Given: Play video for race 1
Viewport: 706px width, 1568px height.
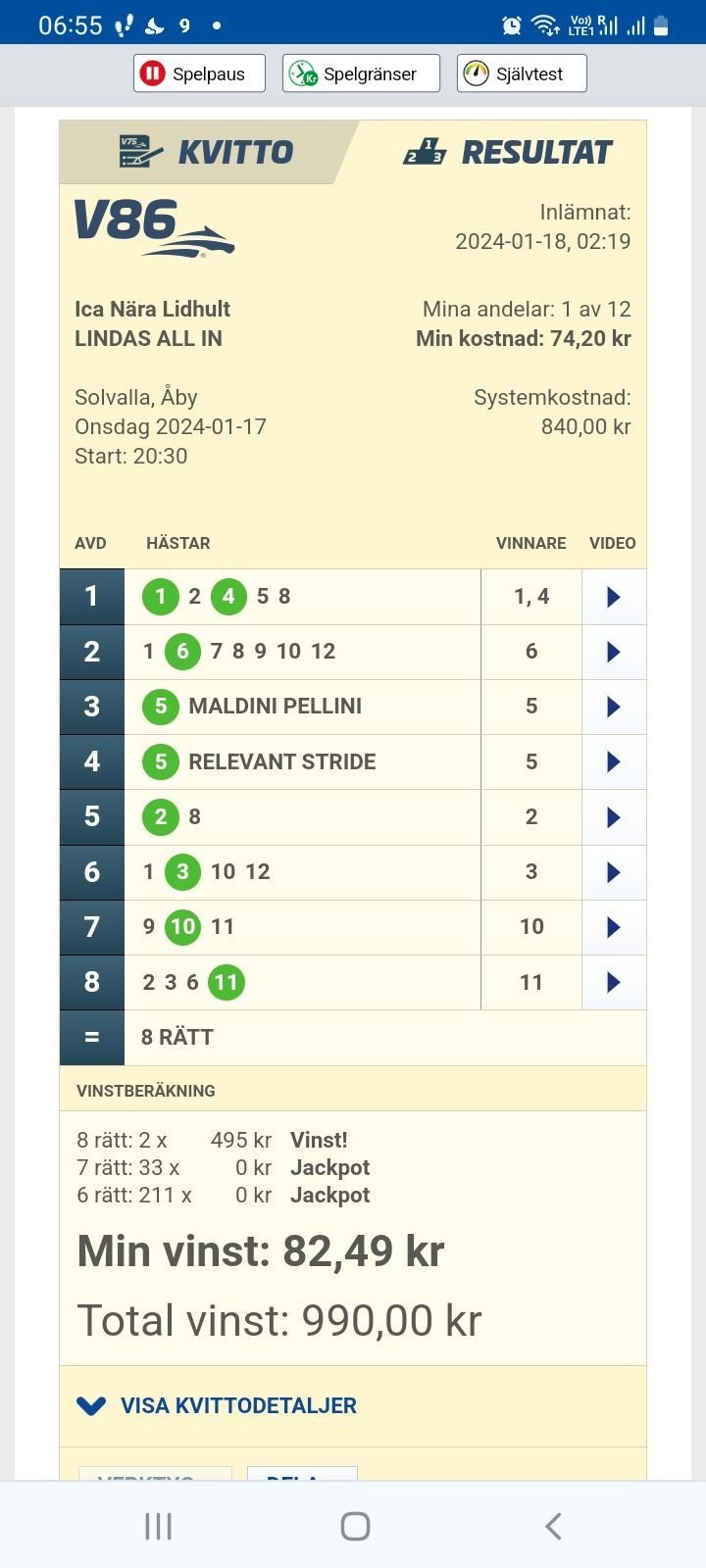Looking at the screenshot, I should point(614,596).
